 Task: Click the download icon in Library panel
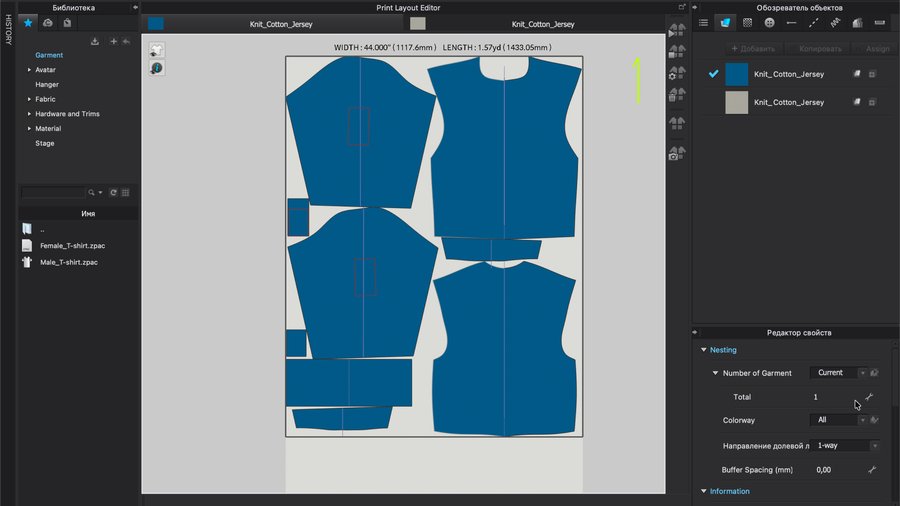pyautogui.click(x=95, y=41)
